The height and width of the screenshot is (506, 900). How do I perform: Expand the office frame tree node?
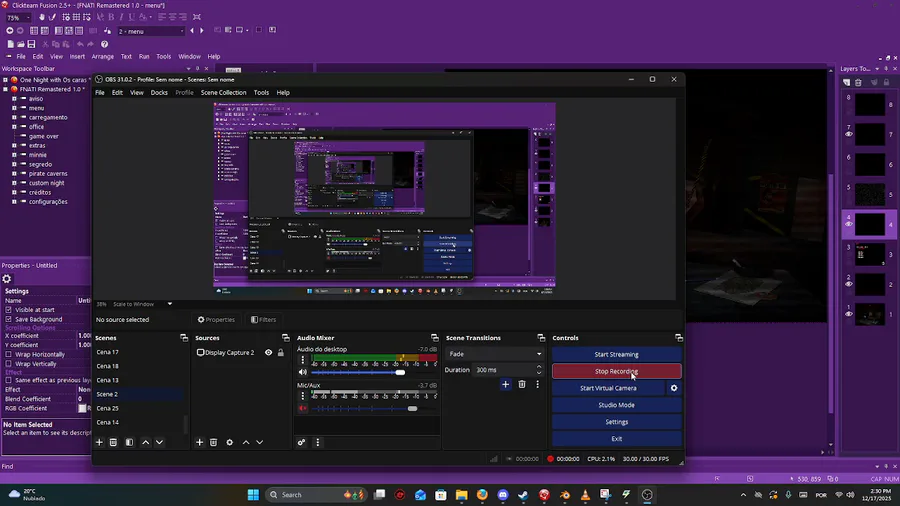[x=14, y=127]
